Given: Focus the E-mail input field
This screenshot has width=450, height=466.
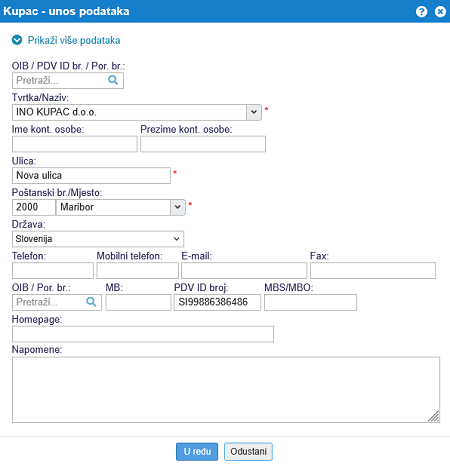Looking at the screenshot, I should (244, 271).
